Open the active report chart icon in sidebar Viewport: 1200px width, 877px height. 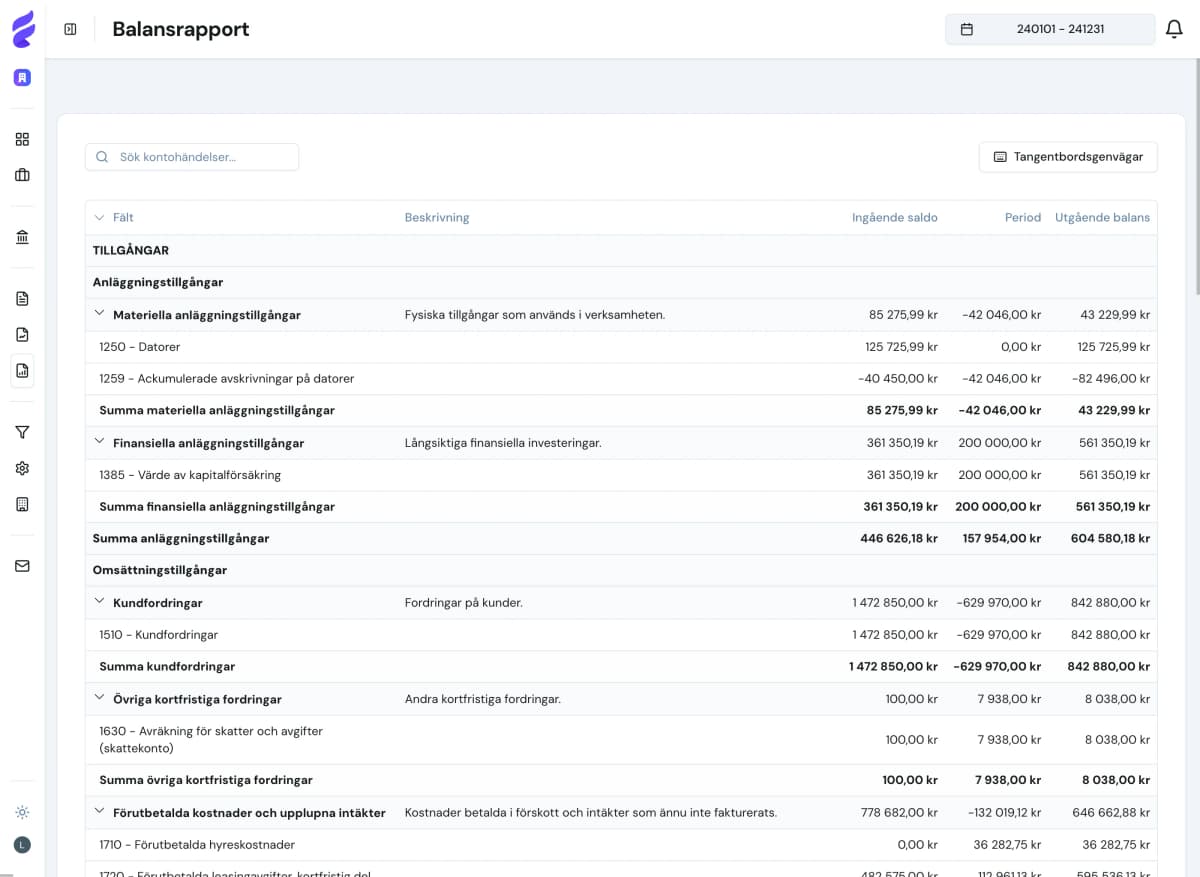22,371
